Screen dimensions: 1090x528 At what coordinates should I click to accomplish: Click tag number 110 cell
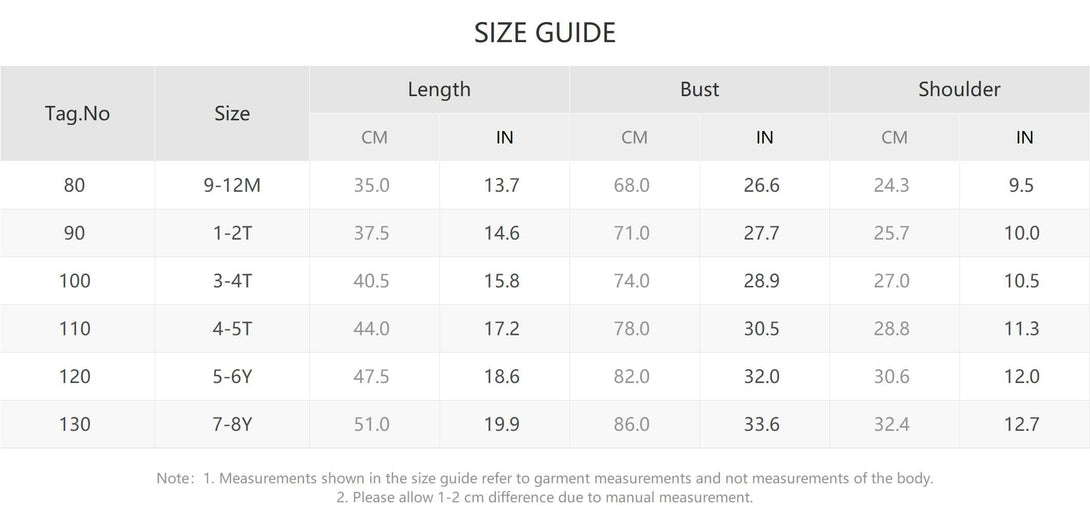coord(75,329)
